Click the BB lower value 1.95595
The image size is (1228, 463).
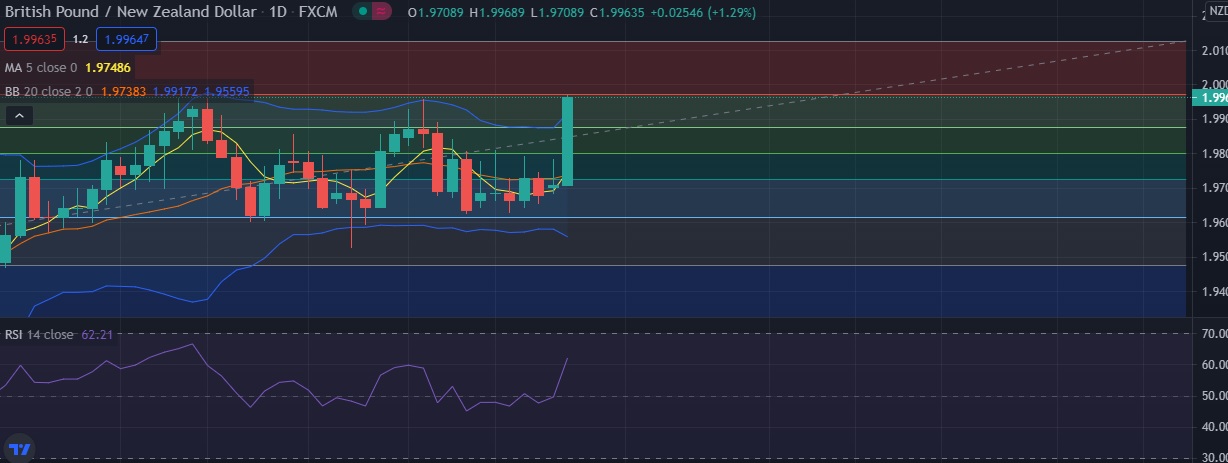pyautogui.click(x=226, y=91)
